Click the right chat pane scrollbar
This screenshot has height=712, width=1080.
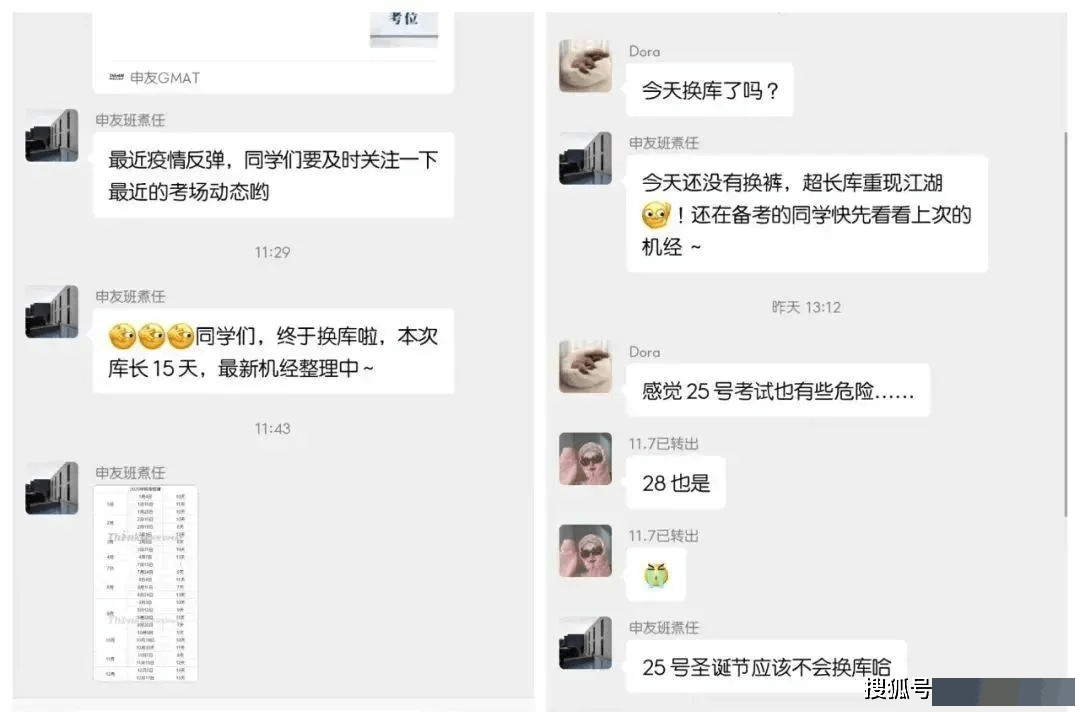tap(1066, 324)
